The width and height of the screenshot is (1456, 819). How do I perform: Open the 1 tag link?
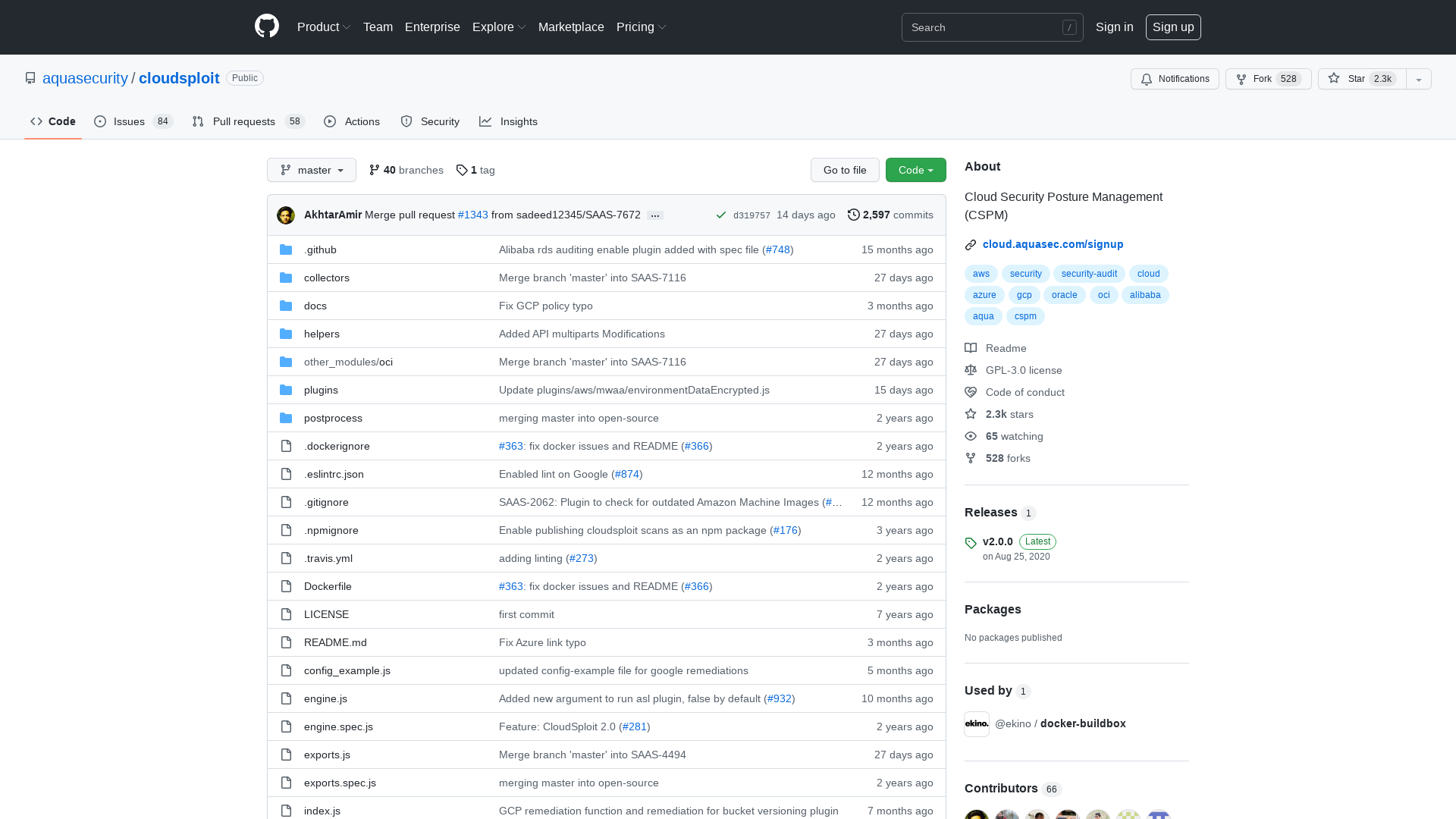(475, 170)
